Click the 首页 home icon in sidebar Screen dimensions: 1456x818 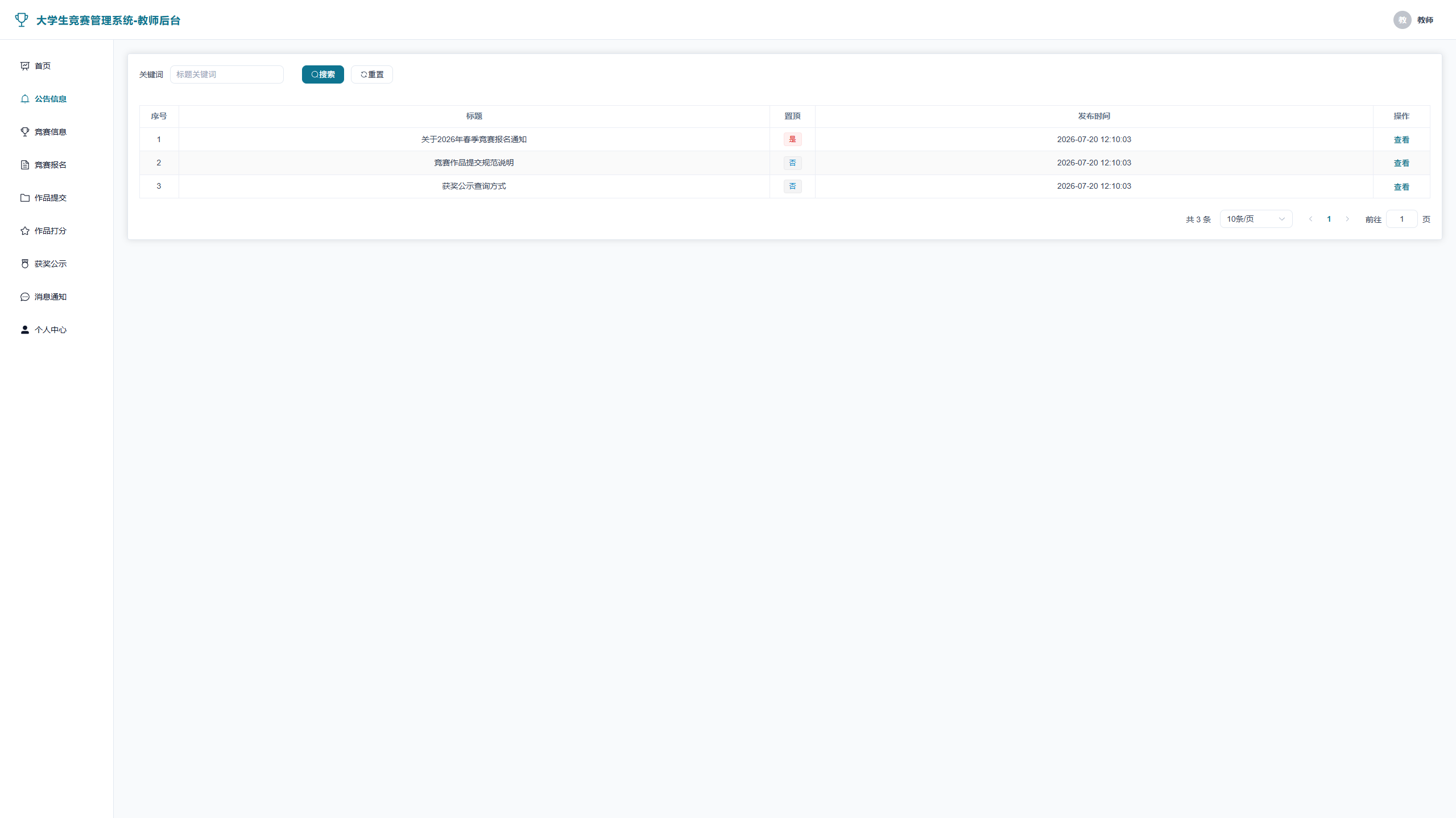coord(25,66)
